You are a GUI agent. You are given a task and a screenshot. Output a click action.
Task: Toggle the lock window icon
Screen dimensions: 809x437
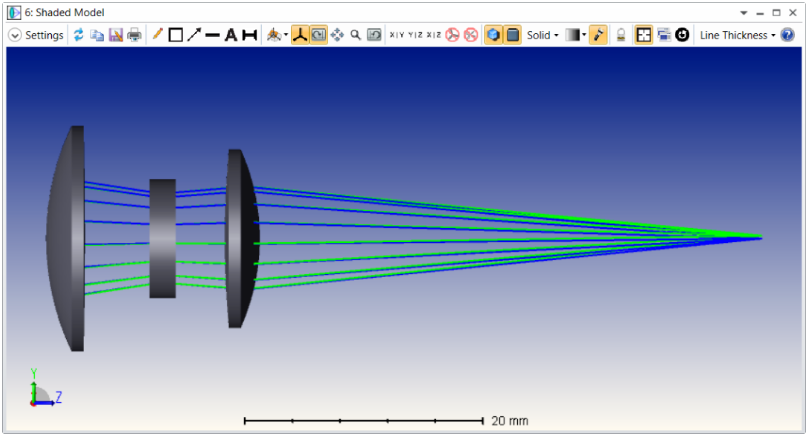(x=621, y=35)
